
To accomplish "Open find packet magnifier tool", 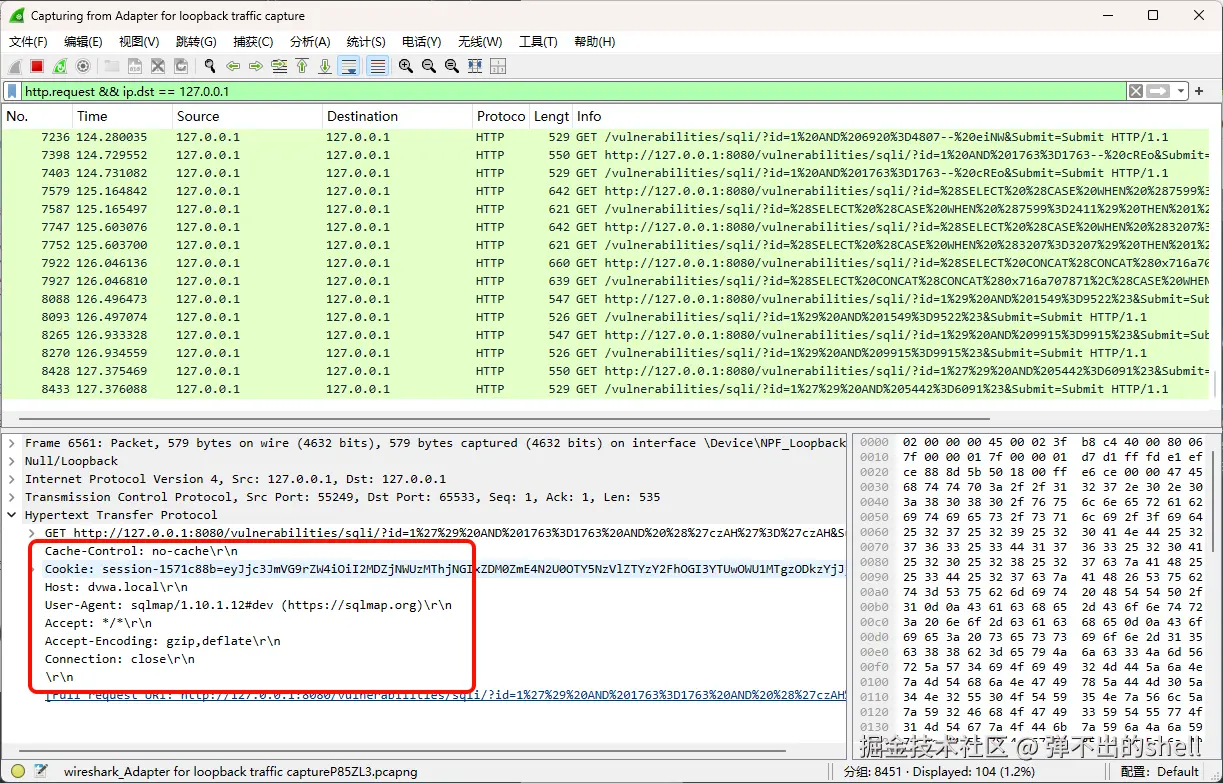I will (x=210, y=66).
